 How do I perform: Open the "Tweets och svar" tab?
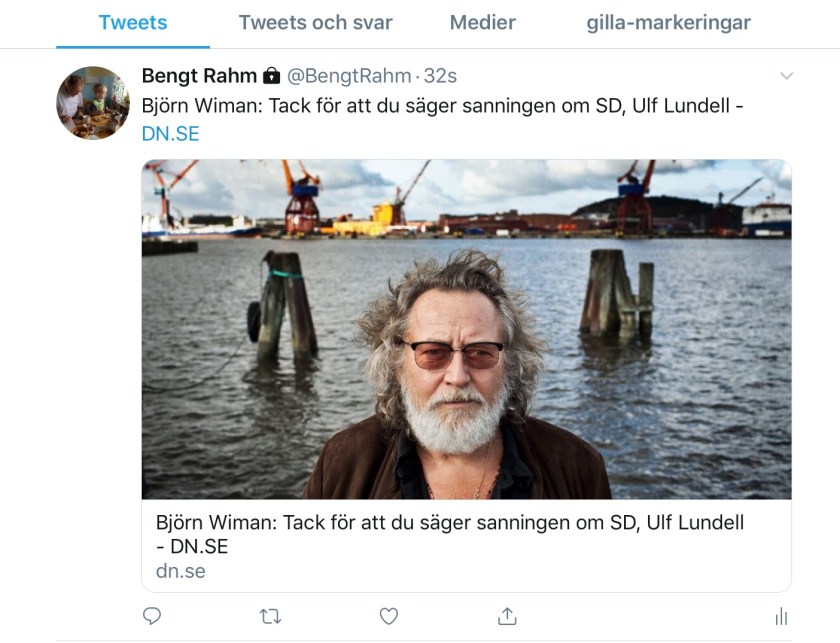tap(315, 22)
